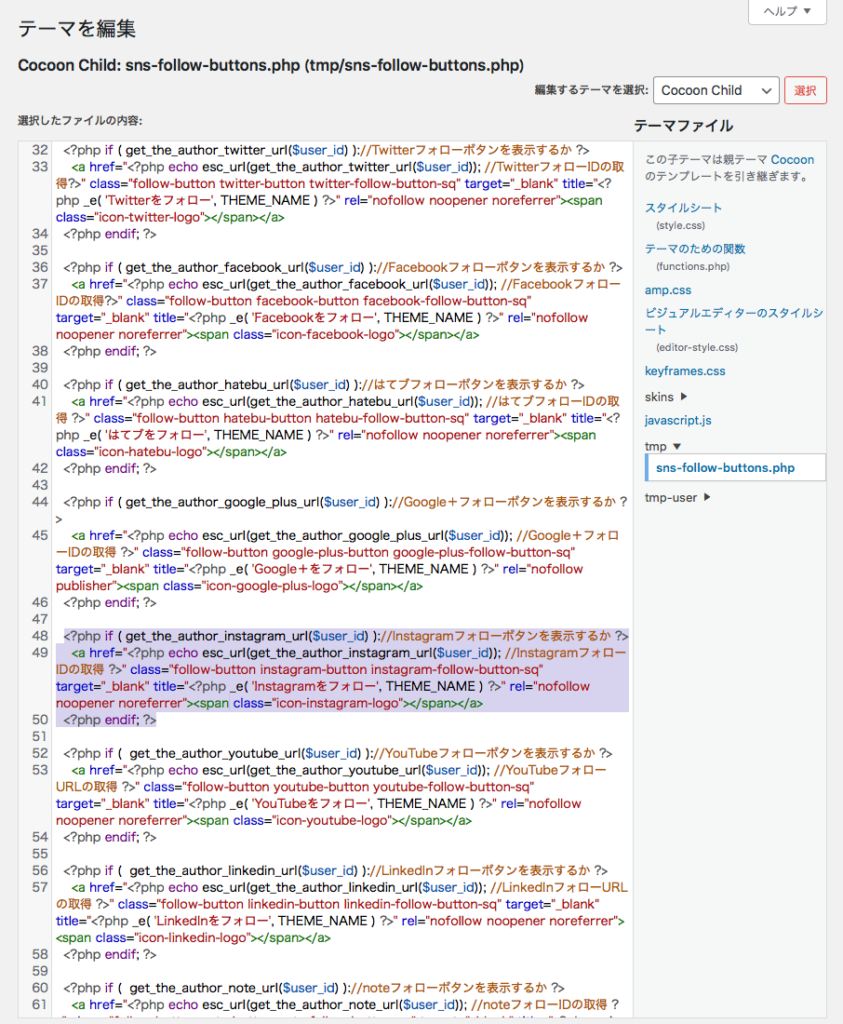Click get_the_author_hatebu_url on line 40

208,385
